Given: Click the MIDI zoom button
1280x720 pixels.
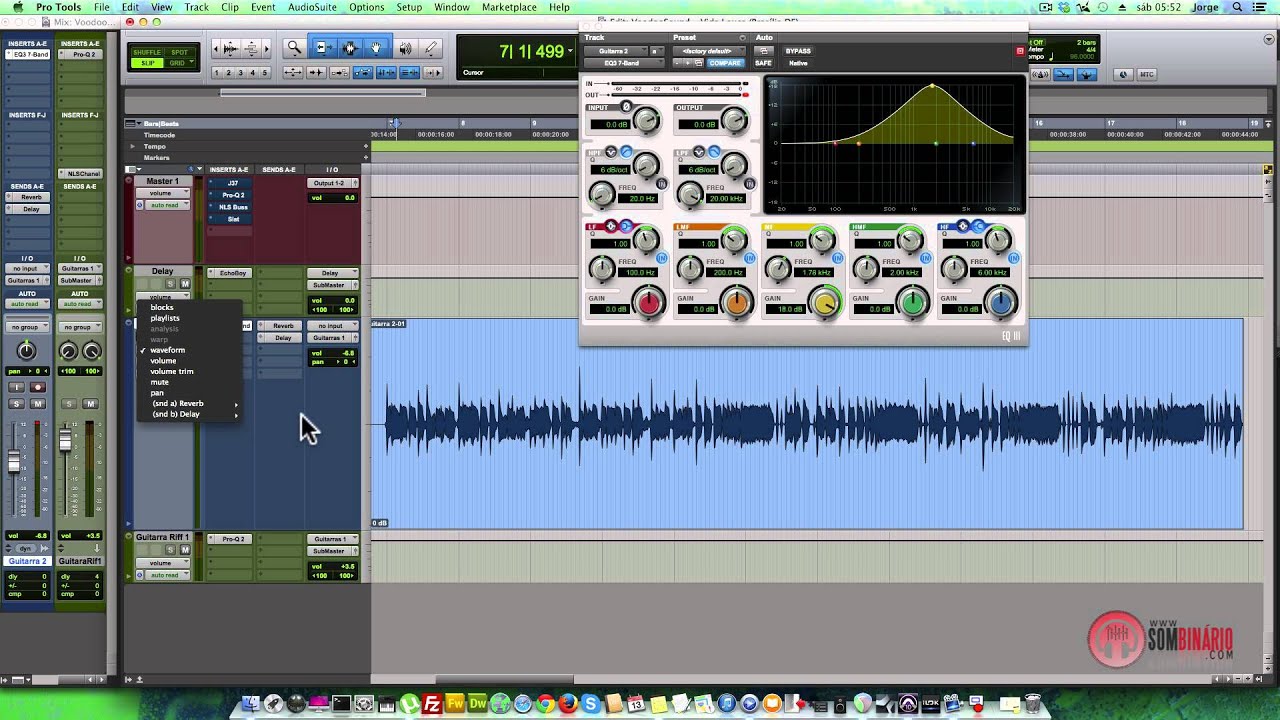Looking at the screenshot, I should [x=251, y=48].
